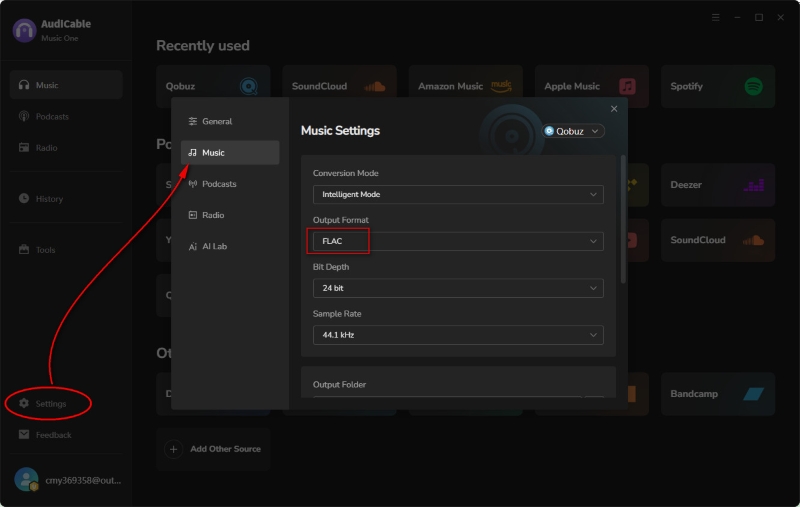
Task: Switch to Radio settings tab
Action: [x=230, y=215]
